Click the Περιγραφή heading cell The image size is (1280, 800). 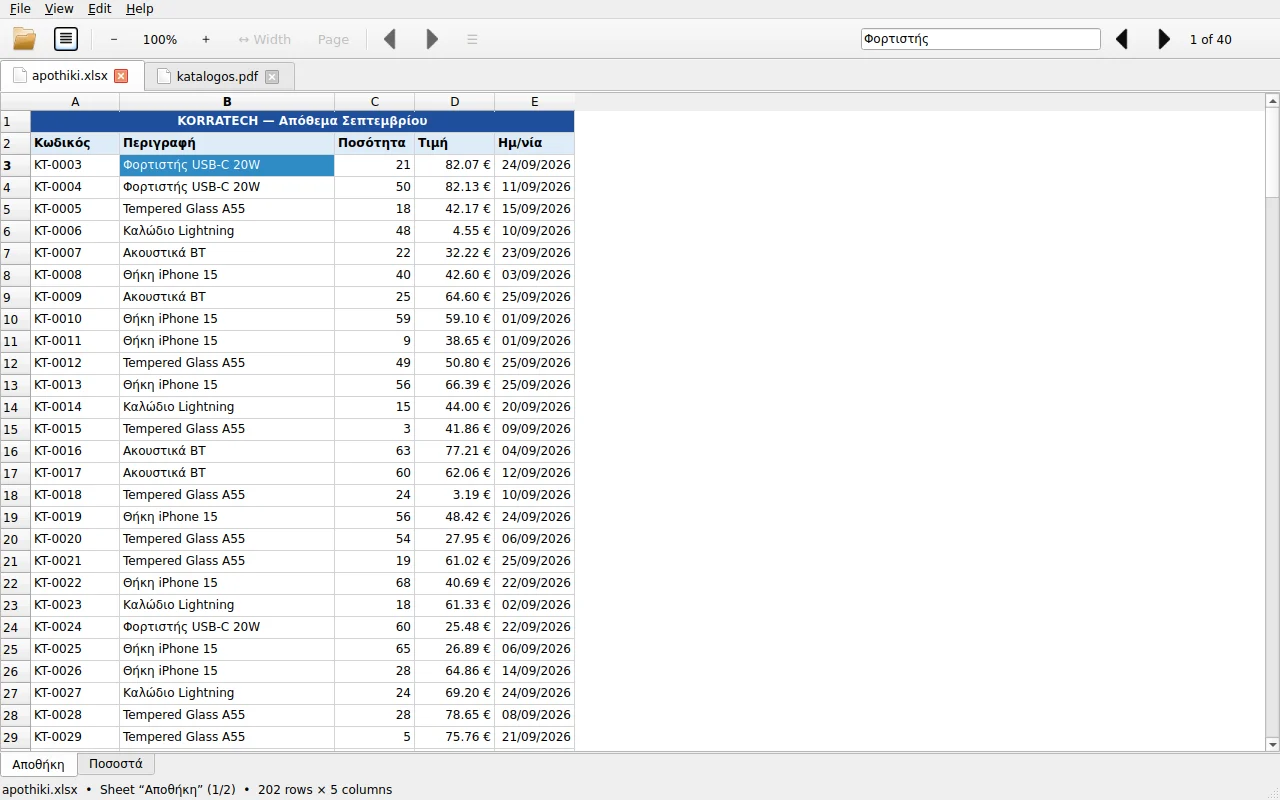227,143
